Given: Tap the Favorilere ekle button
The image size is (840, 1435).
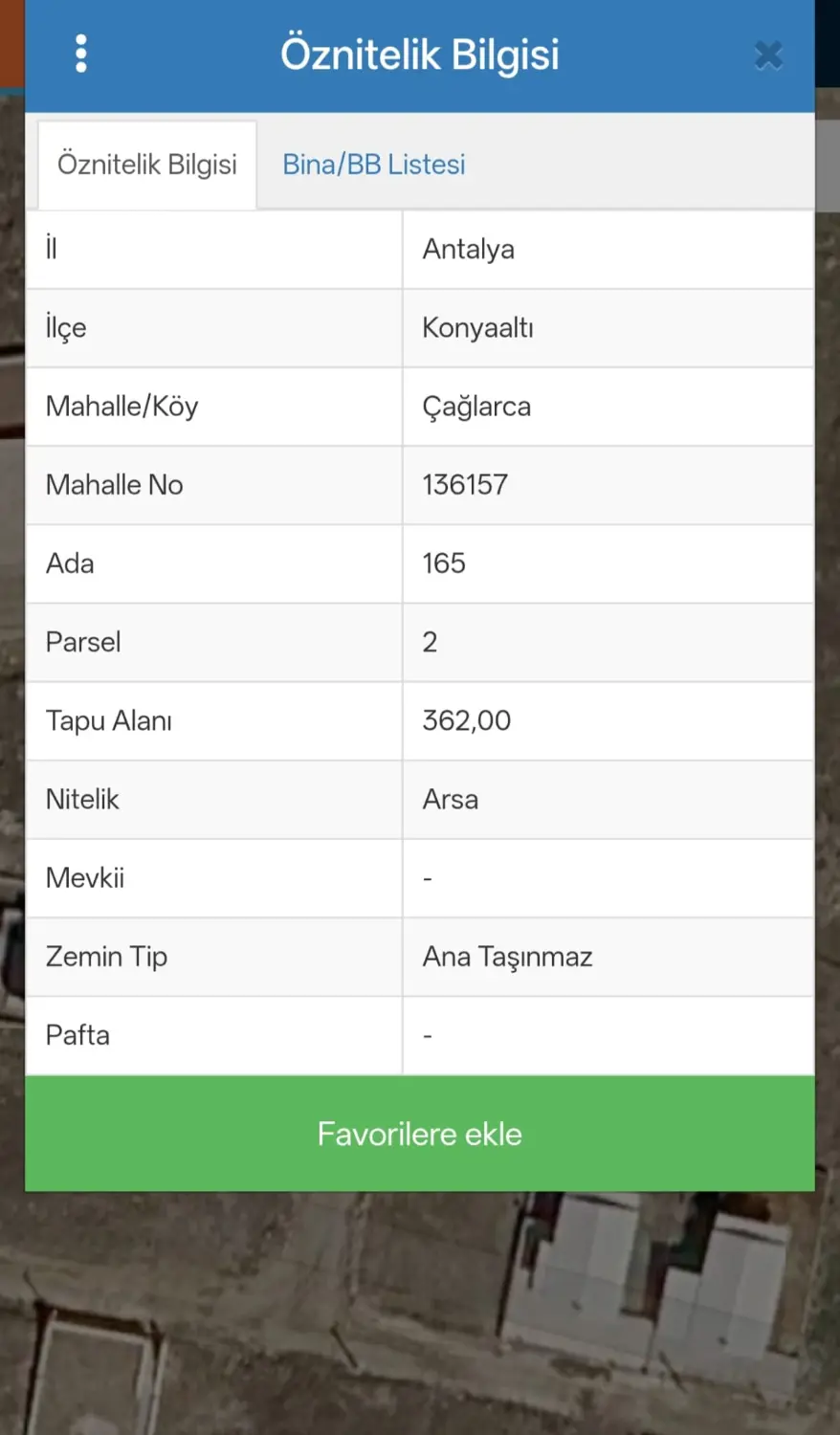Looking at the screenshot, I should point(420,1134).
